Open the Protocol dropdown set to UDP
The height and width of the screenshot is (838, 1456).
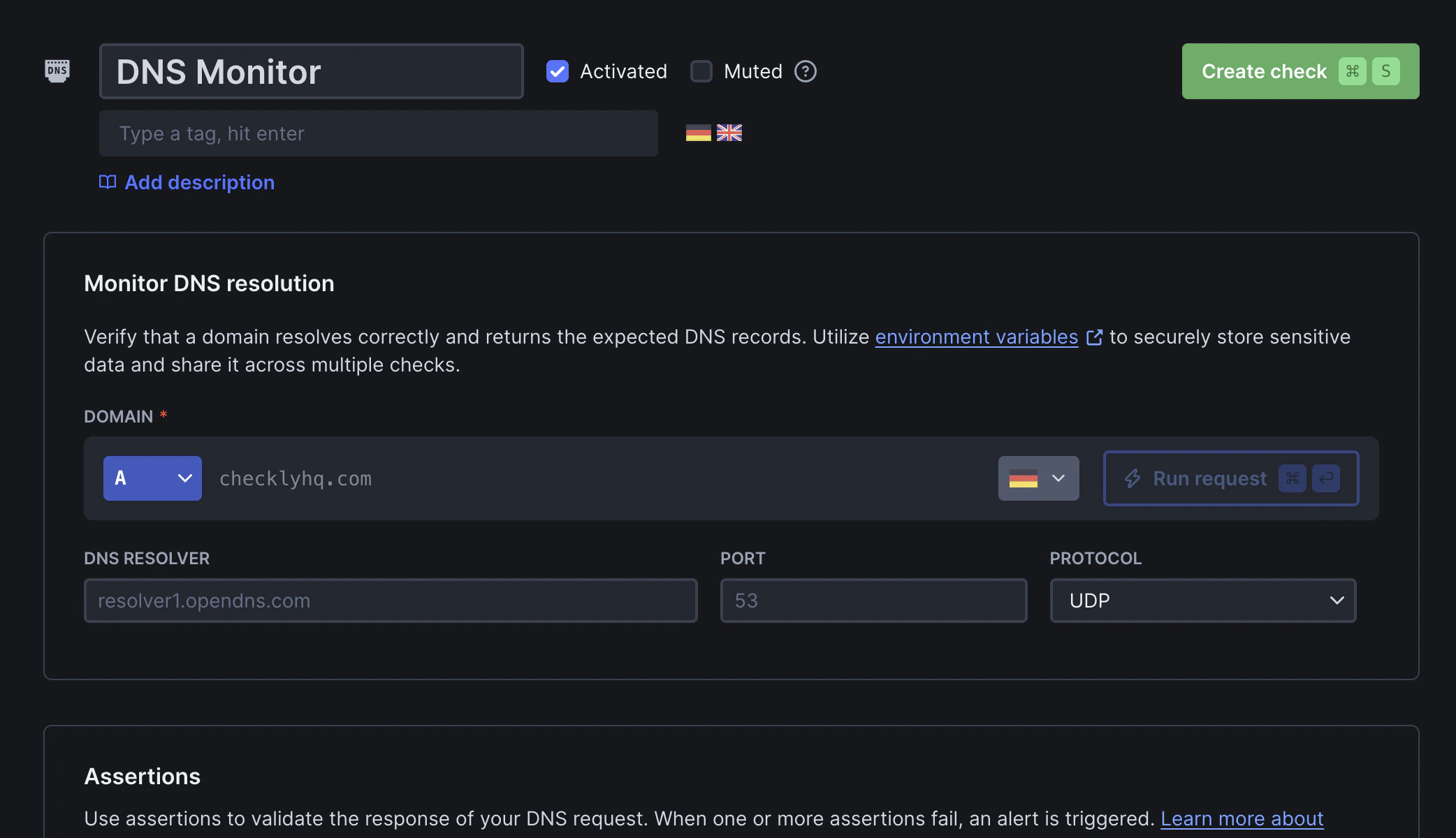1202,601
